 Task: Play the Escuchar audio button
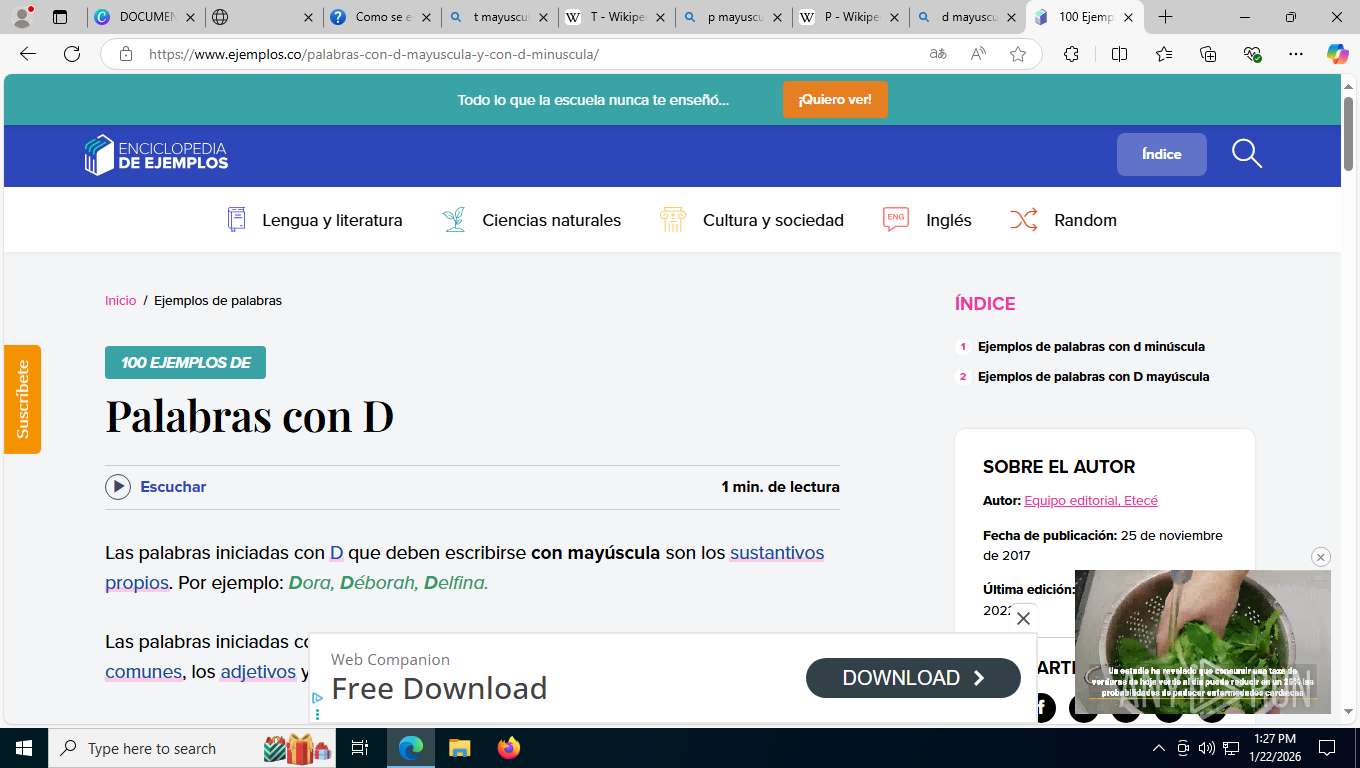tap(118, 487)
